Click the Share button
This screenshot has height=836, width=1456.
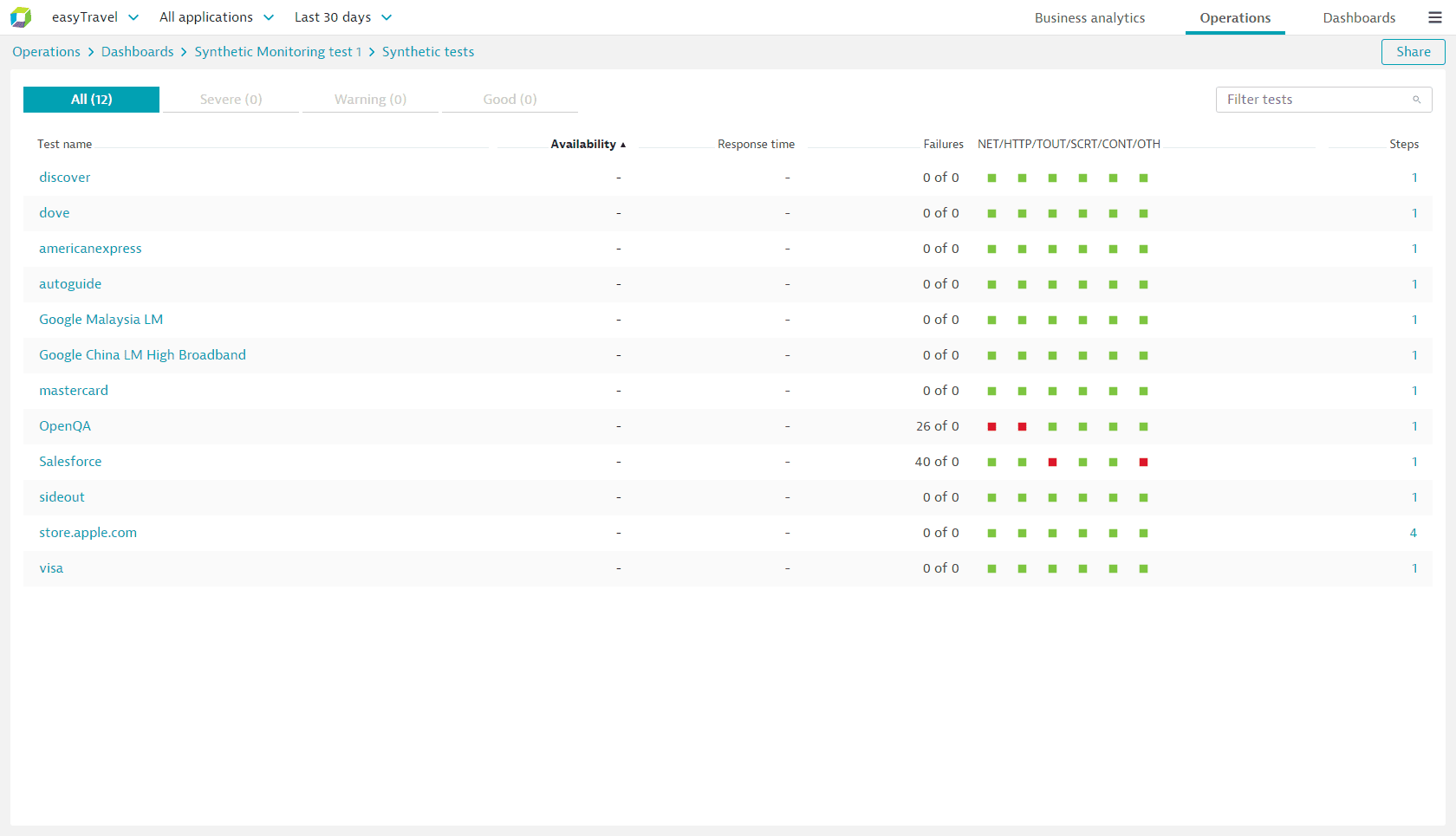1413,52
